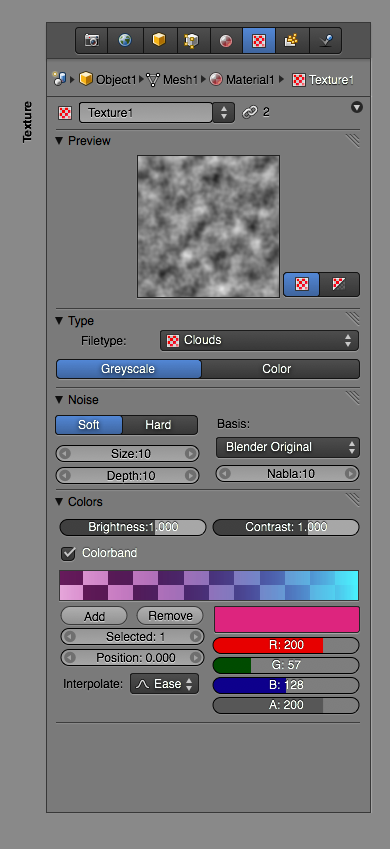Increase Position value with right arrow

pyautogui.click(x=195, y=658)
